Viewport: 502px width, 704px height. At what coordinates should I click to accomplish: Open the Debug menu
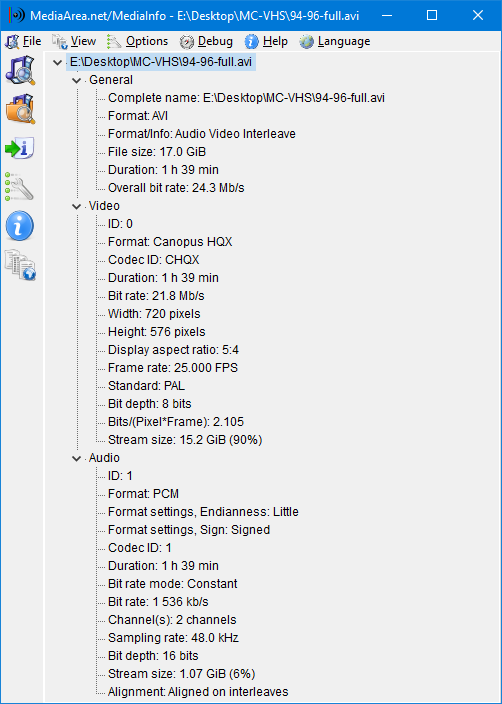pyautogui.click(x=207, y=42)
